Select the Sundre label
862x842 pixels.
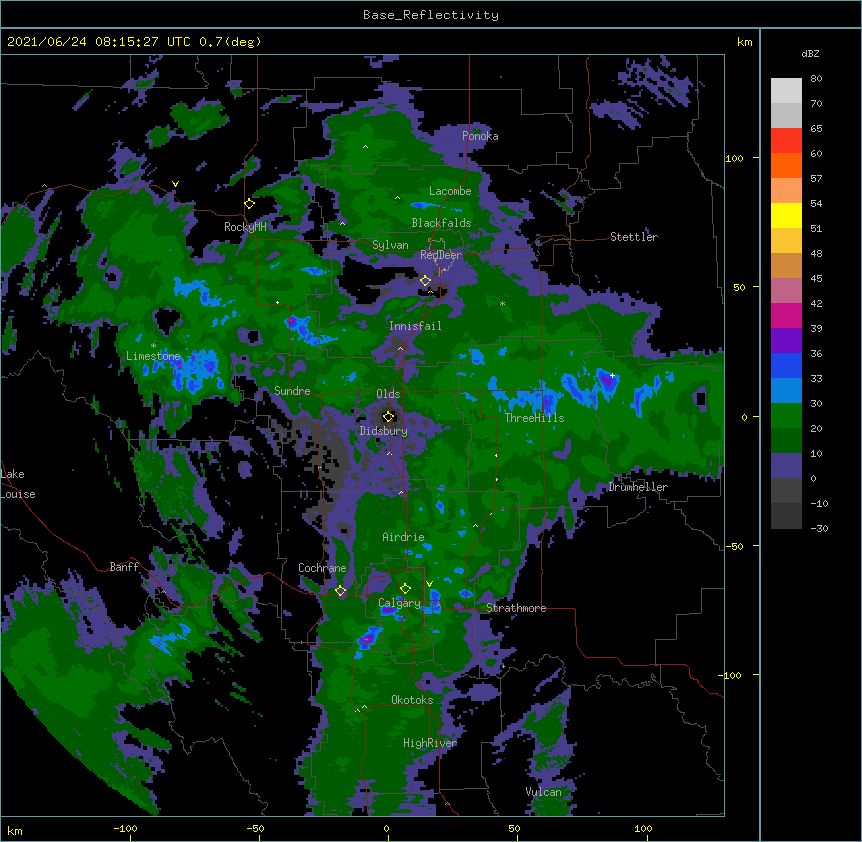(292, 391)
